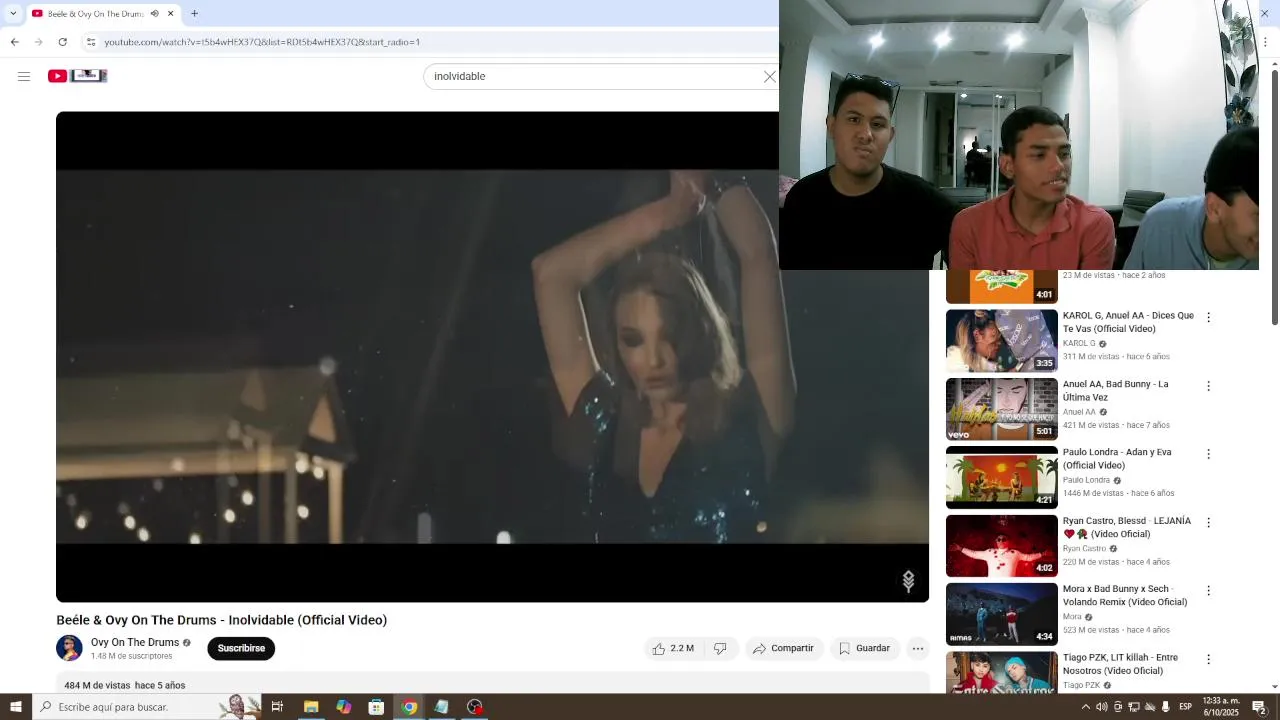Open the Compartir share dialog
This screenshot has height=720, width=1280.
[x=783, y=649]
